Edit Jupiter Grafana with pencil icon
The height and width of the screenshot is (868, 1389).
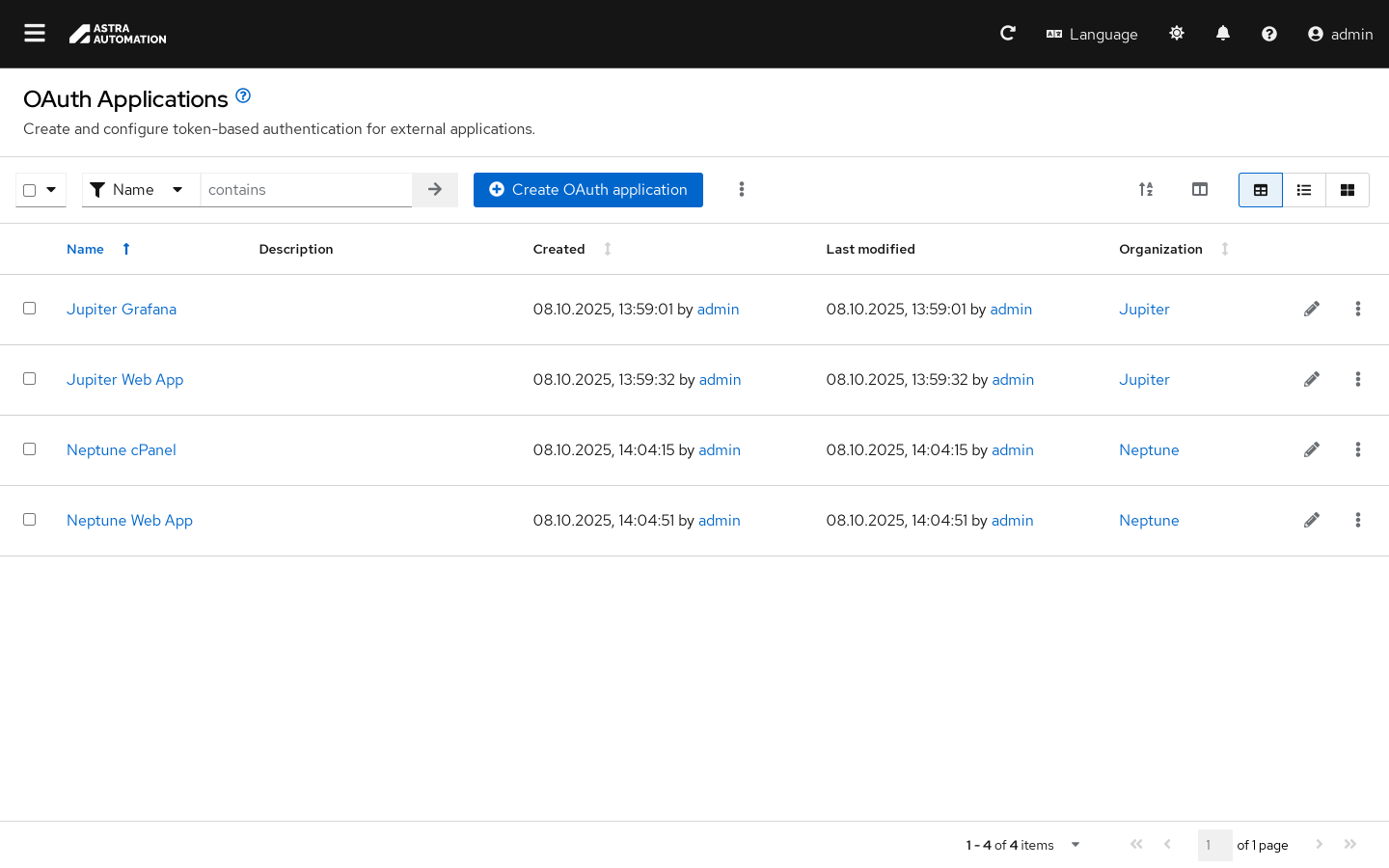pos(1312,310)
